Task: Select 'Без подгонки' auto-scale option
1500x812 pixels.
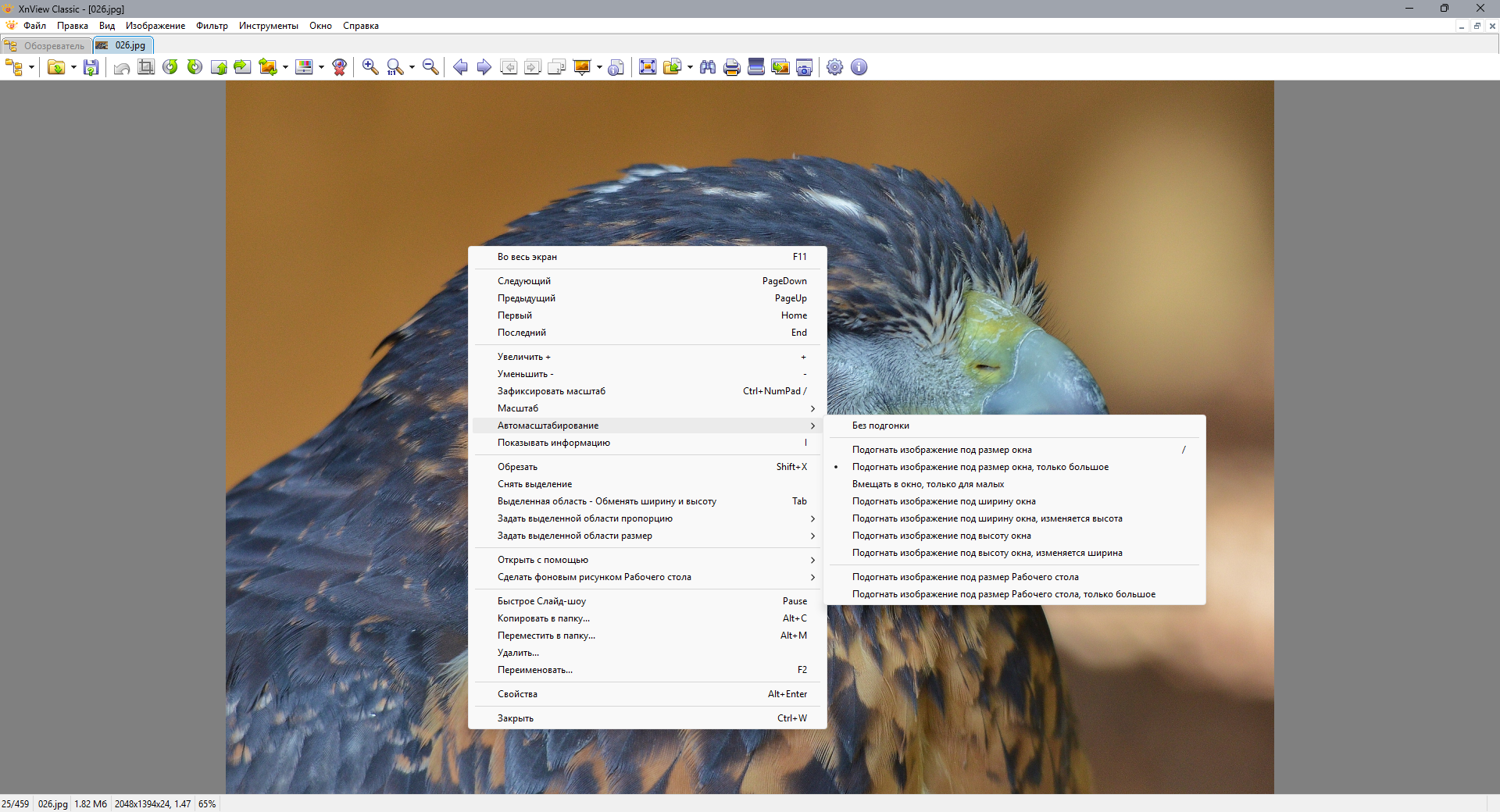Action: pyautogui.click(x=880, y=426)
